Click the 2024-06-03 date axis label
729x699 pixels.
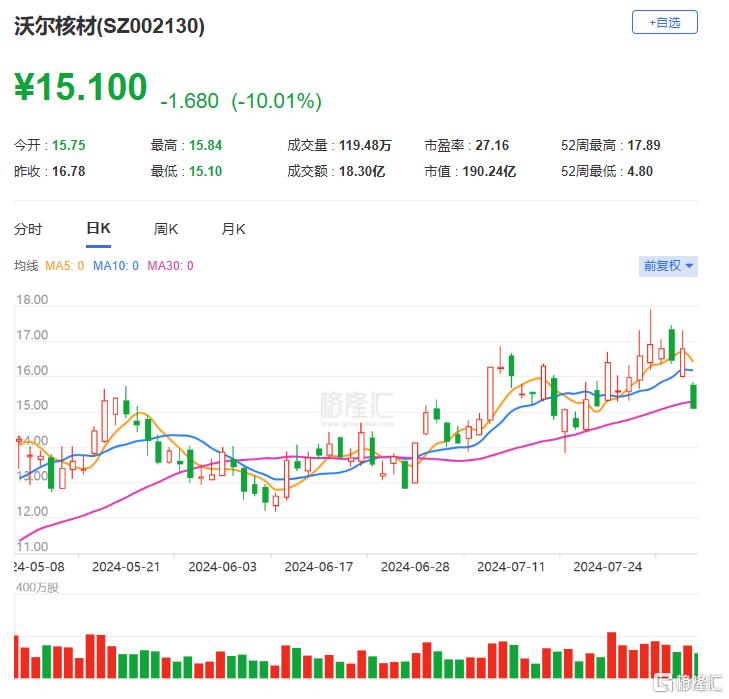222,566
